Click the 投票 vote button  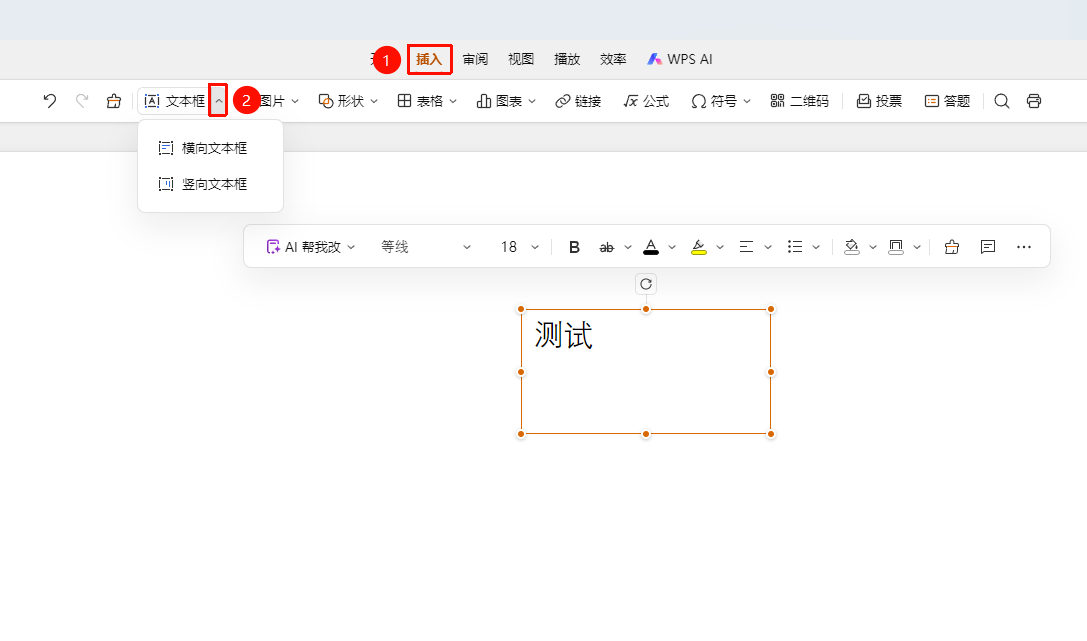(x=879, y=101)
